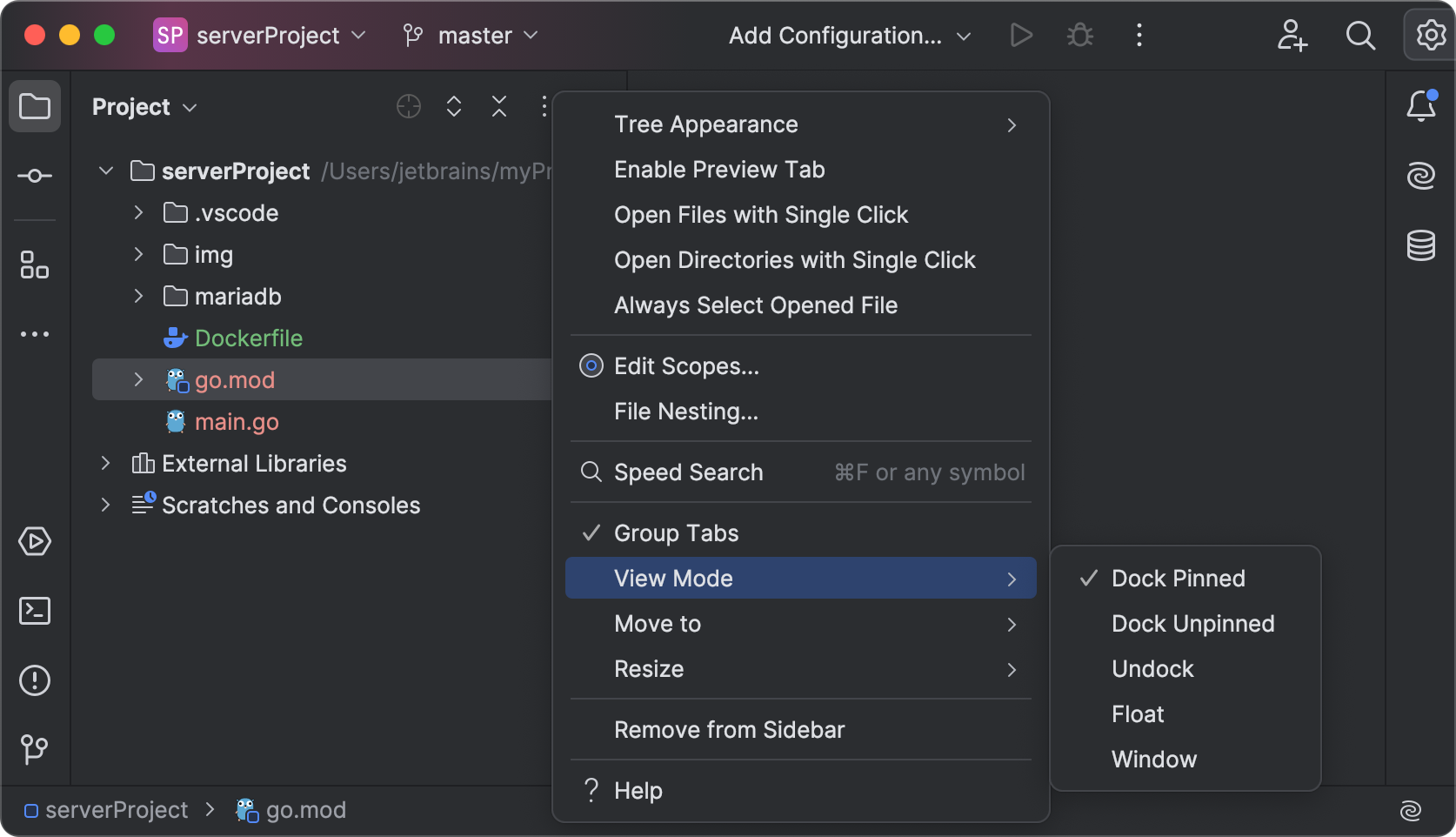The height and width of the screenshot is (837, 1456).
Task: Collapse the serverProject root node
Action: tap(105, 171)
